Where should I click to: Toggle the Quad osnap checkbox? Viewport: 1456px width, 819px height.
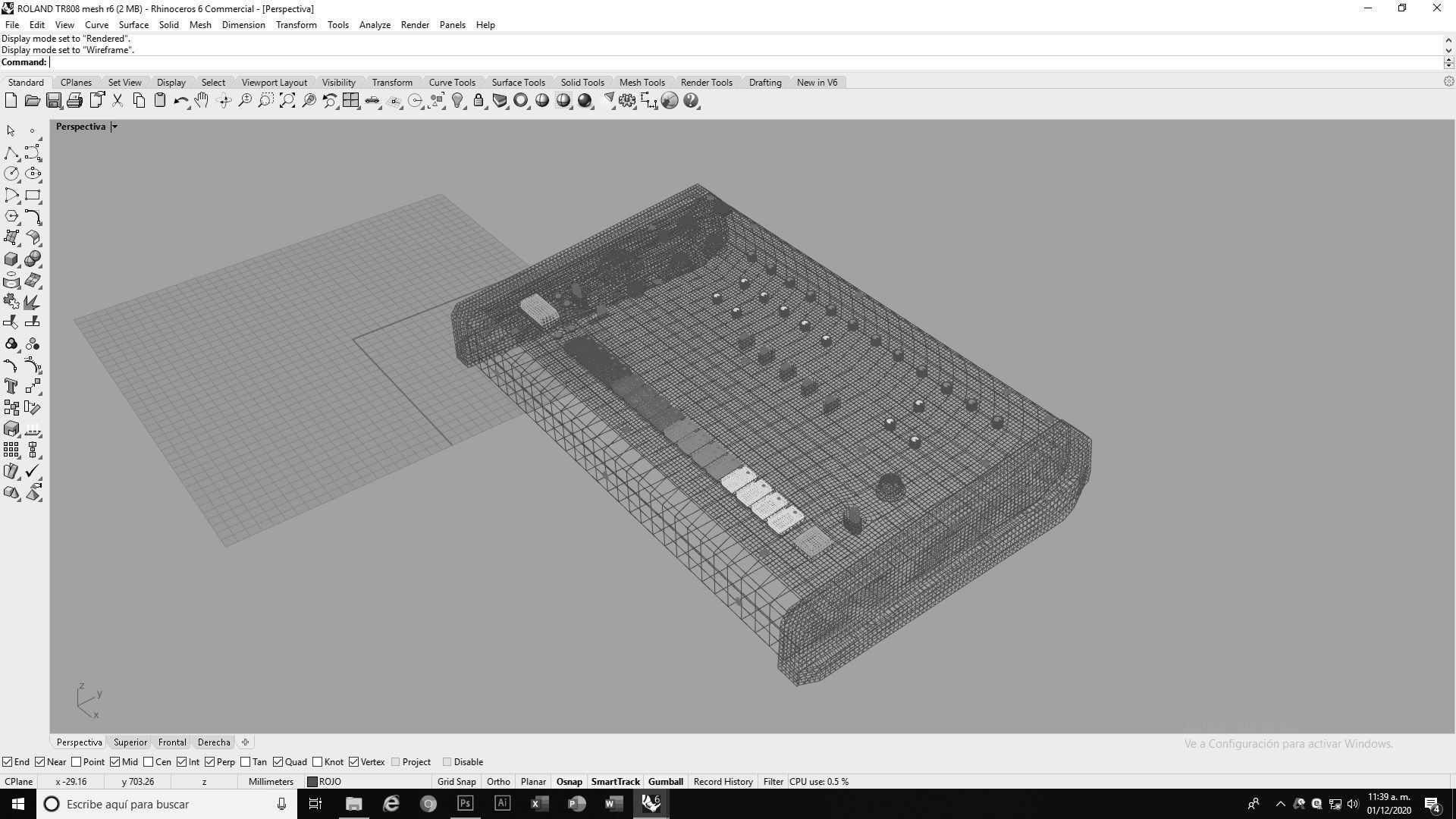tap(278, 762)
